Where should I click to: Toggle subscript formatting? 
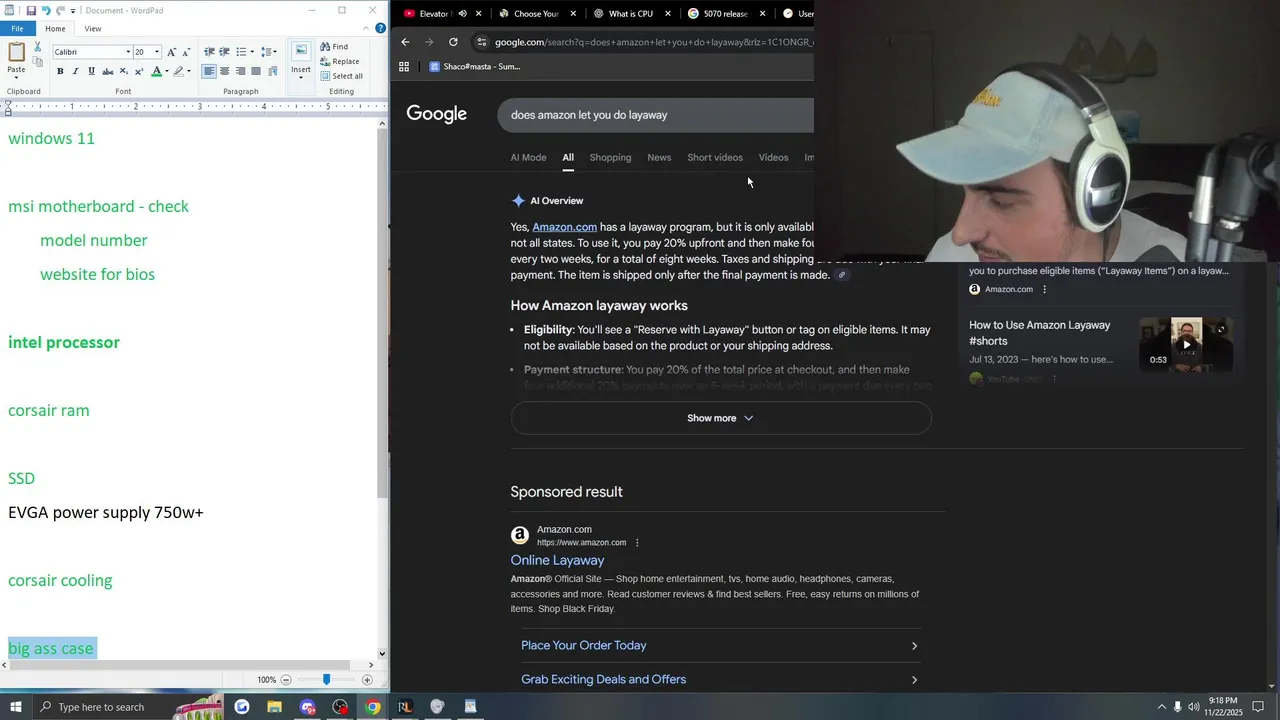pyautogui.click(x=123, y=71)
